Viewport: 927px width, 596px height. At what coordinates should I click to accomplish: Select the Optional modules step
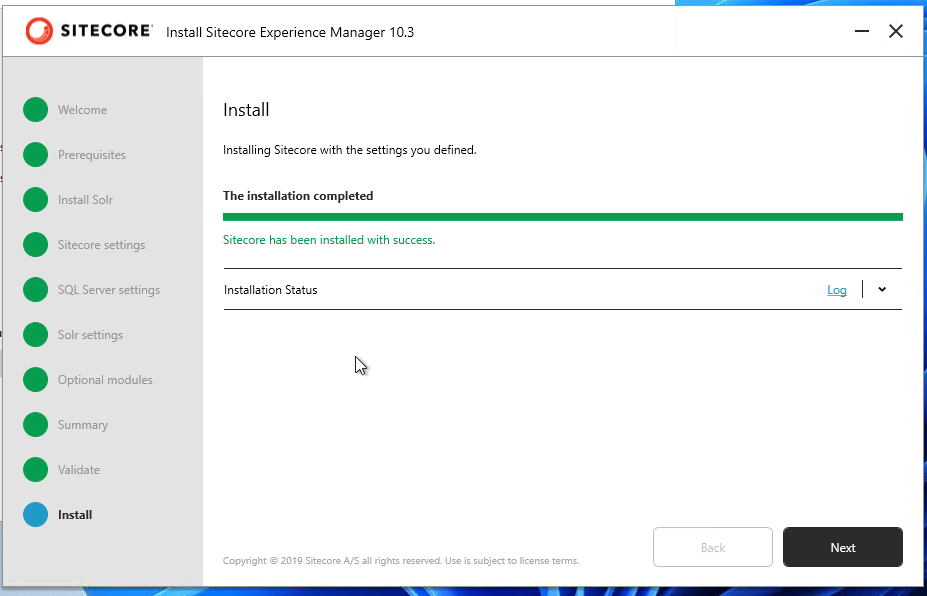click(105, 380)
